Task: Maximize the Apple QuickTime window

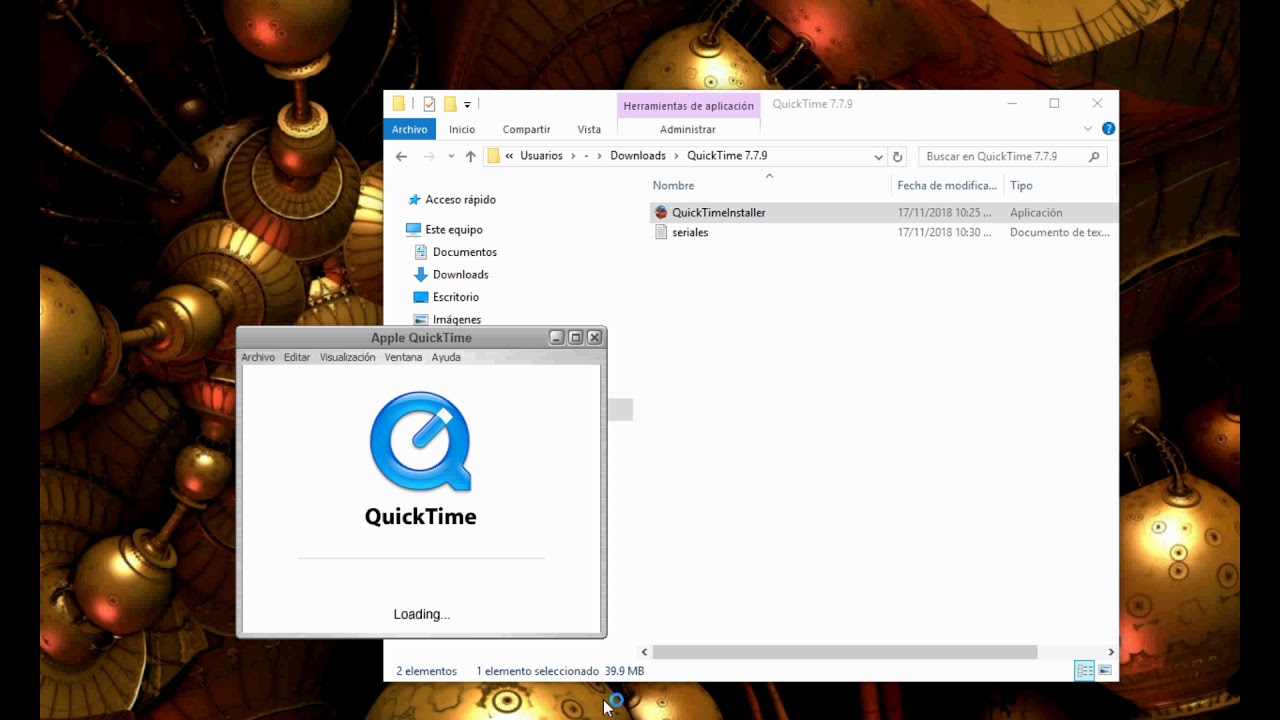Action: pyautogui.click(x=576, y=338)
